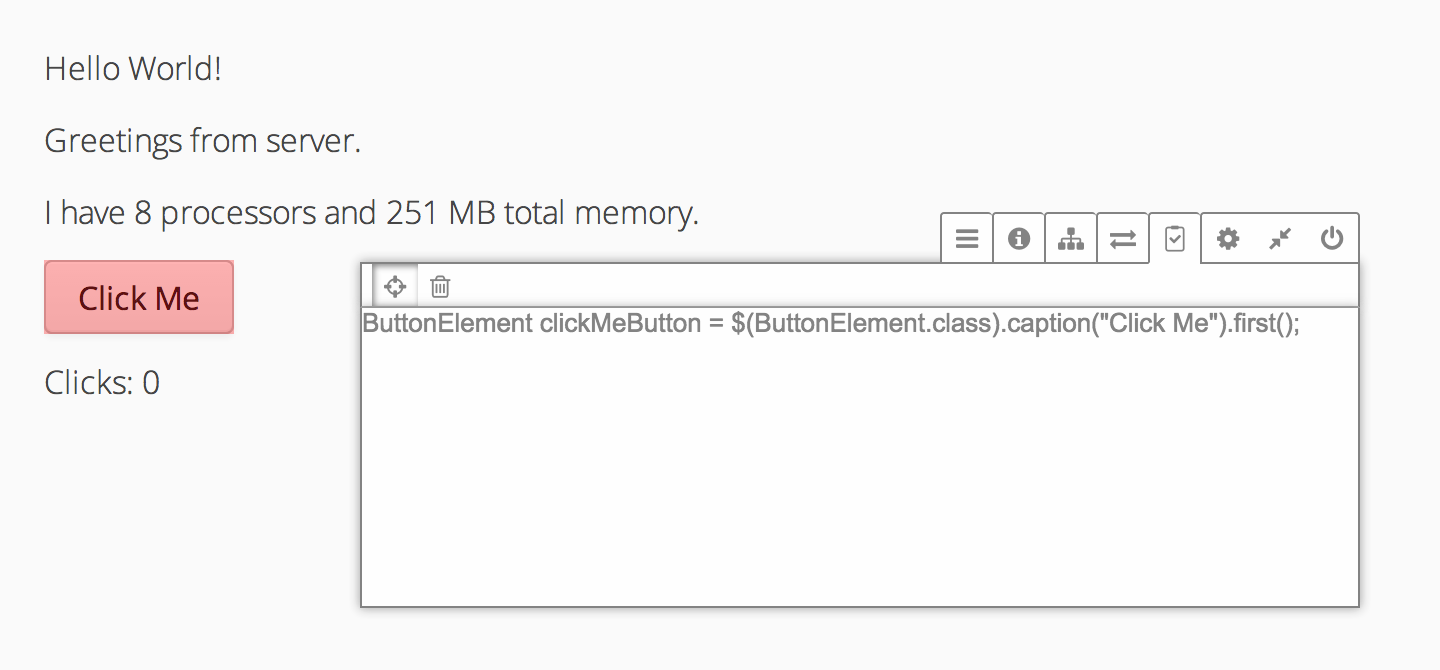Screen dimensions: 1440x670
Task: Click the Hello World! label
Action: click(x=133, y=69)
